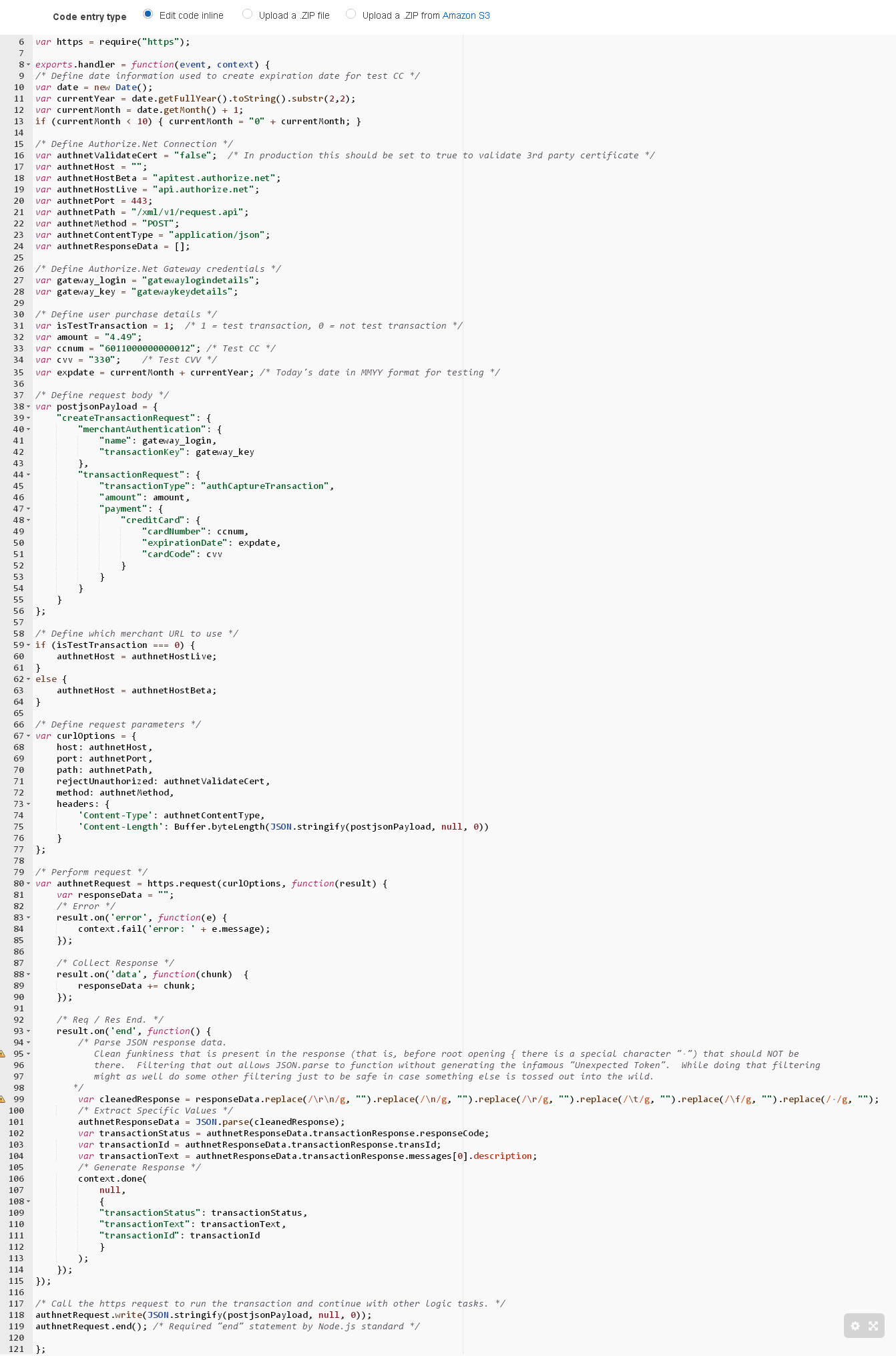Click the var currentYear assignment line
Screen dimensions: 896x1356
coord(196,98)
